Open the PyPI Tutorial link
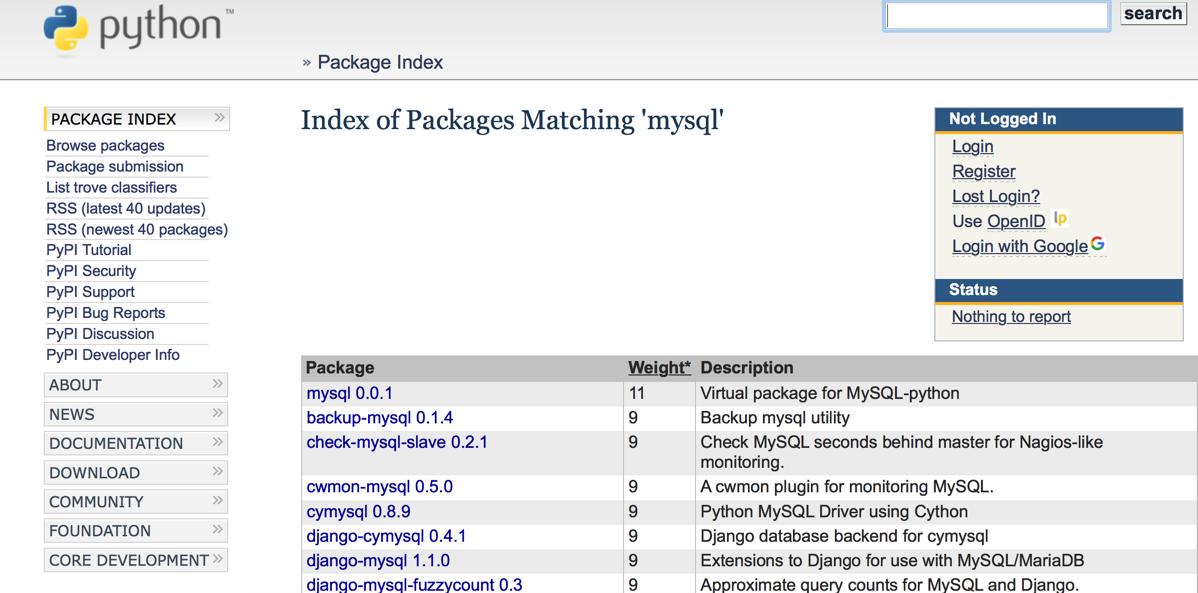 tap(89, 250)
